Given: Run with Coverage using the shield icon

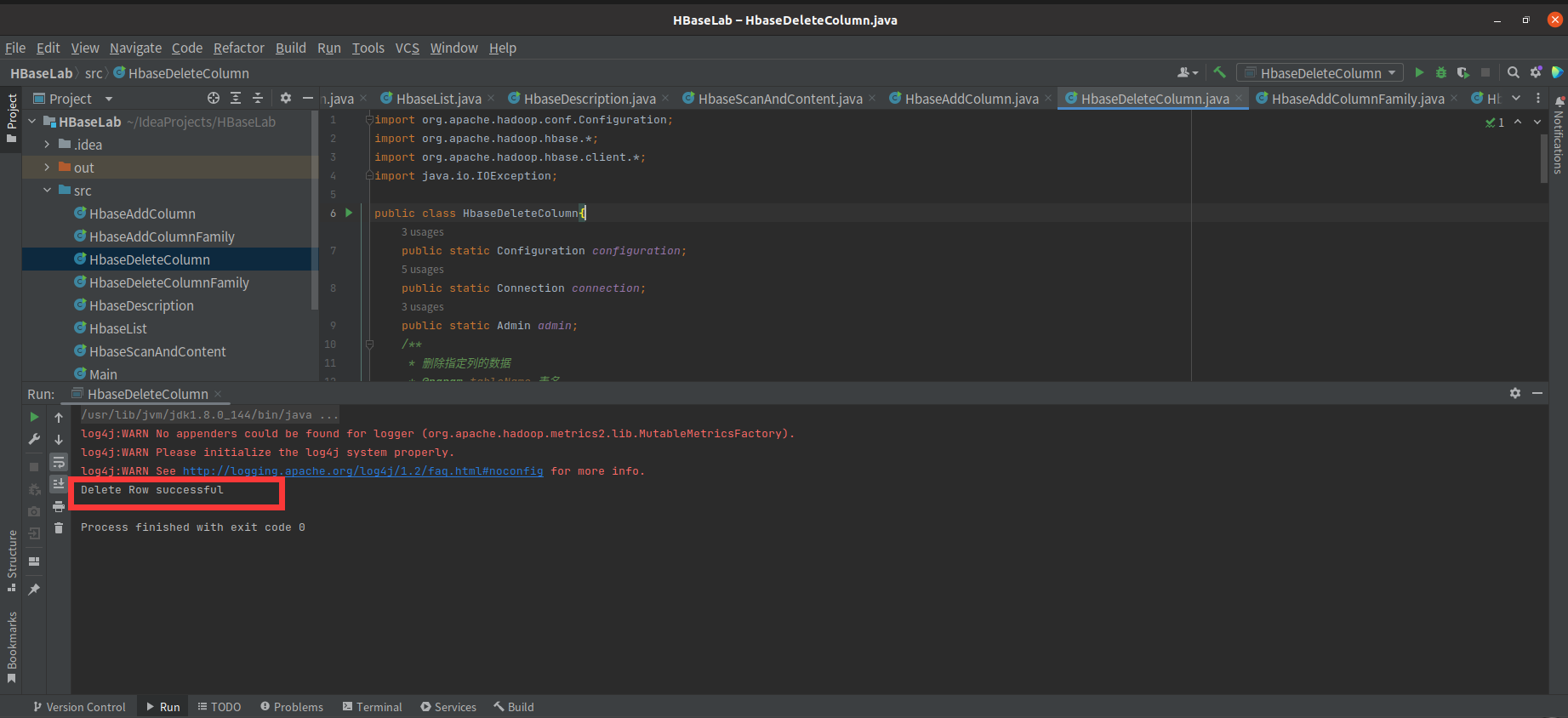Looking at the screenshot, I should 1463,73.
